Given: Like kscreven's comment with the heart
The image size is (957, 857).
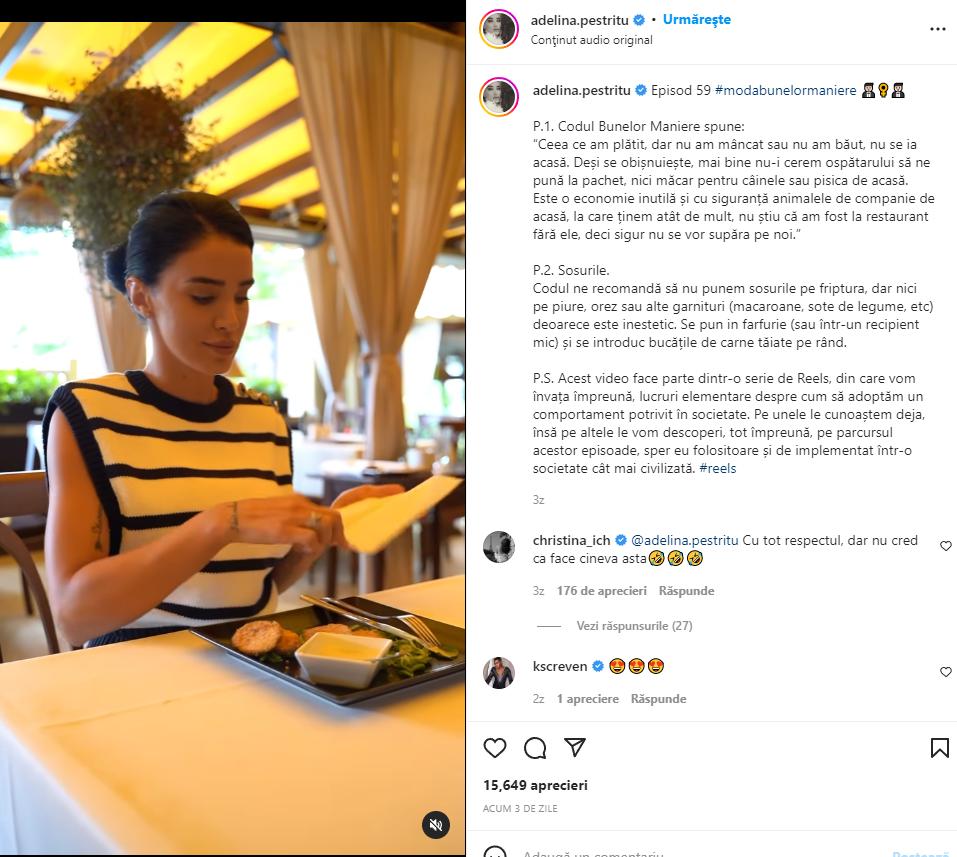Looking at the screenshot, I should (x=945, y=672).
